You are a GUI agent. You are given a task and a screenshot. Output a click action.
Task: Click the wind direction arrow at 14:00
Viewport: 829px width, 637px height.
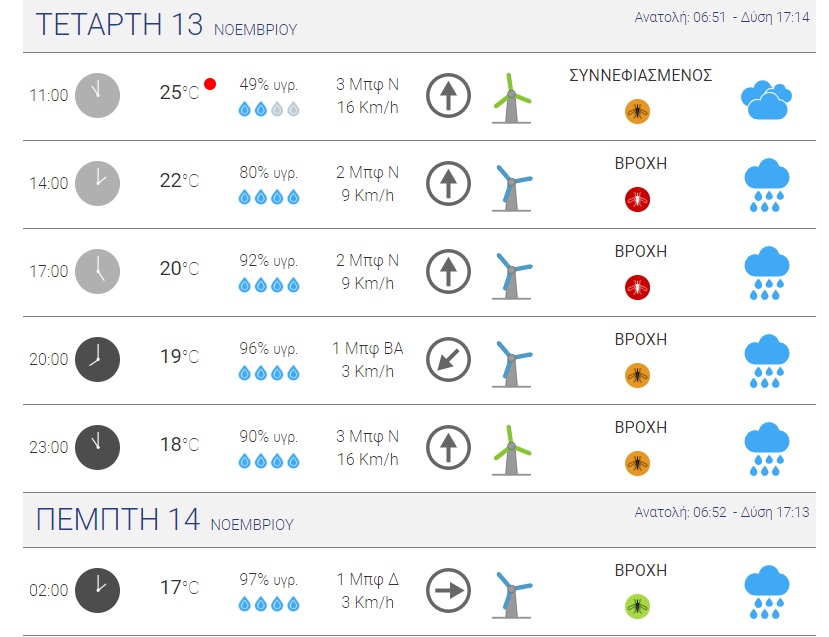pos(448,184)
